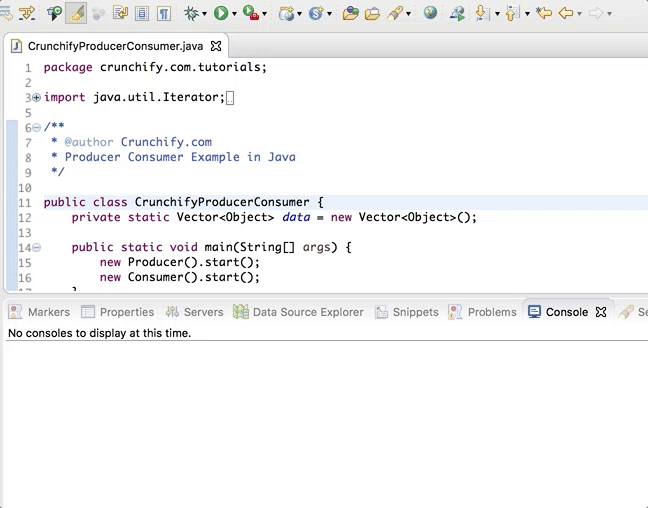Collapse the main method fold marker
This screenshot has width=648, height=508.
37,247
